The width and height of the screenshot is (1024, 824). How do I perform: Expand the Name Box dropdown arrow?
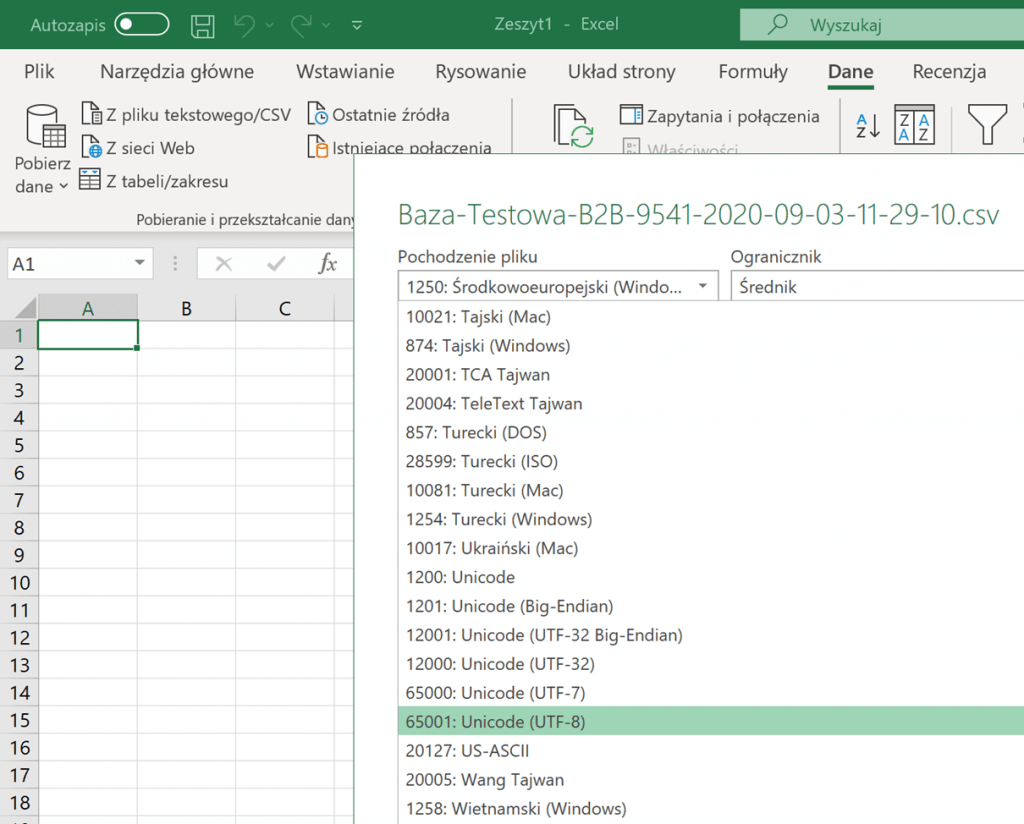[139, 264]
